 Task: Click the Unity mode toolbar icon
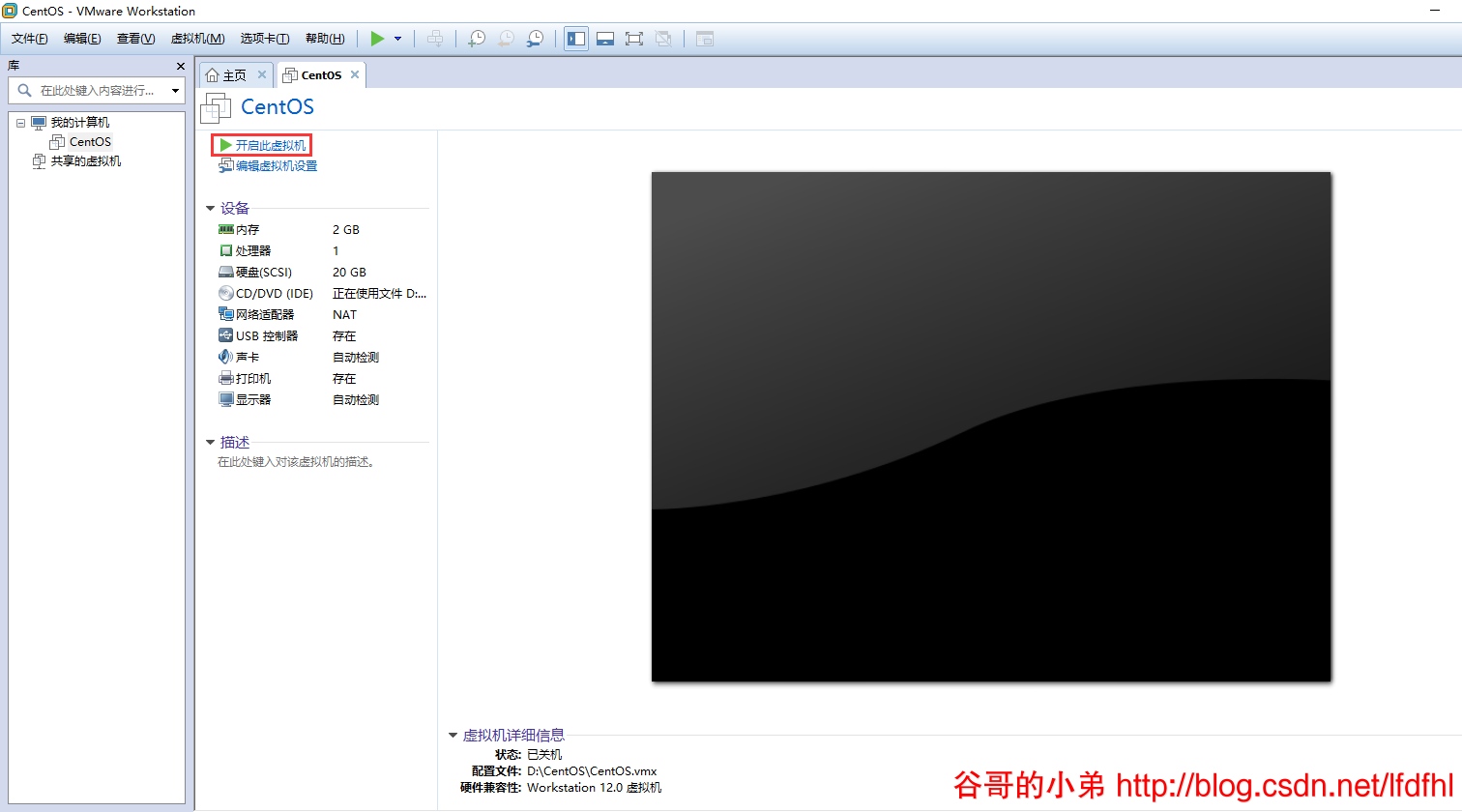coord(663,39)
